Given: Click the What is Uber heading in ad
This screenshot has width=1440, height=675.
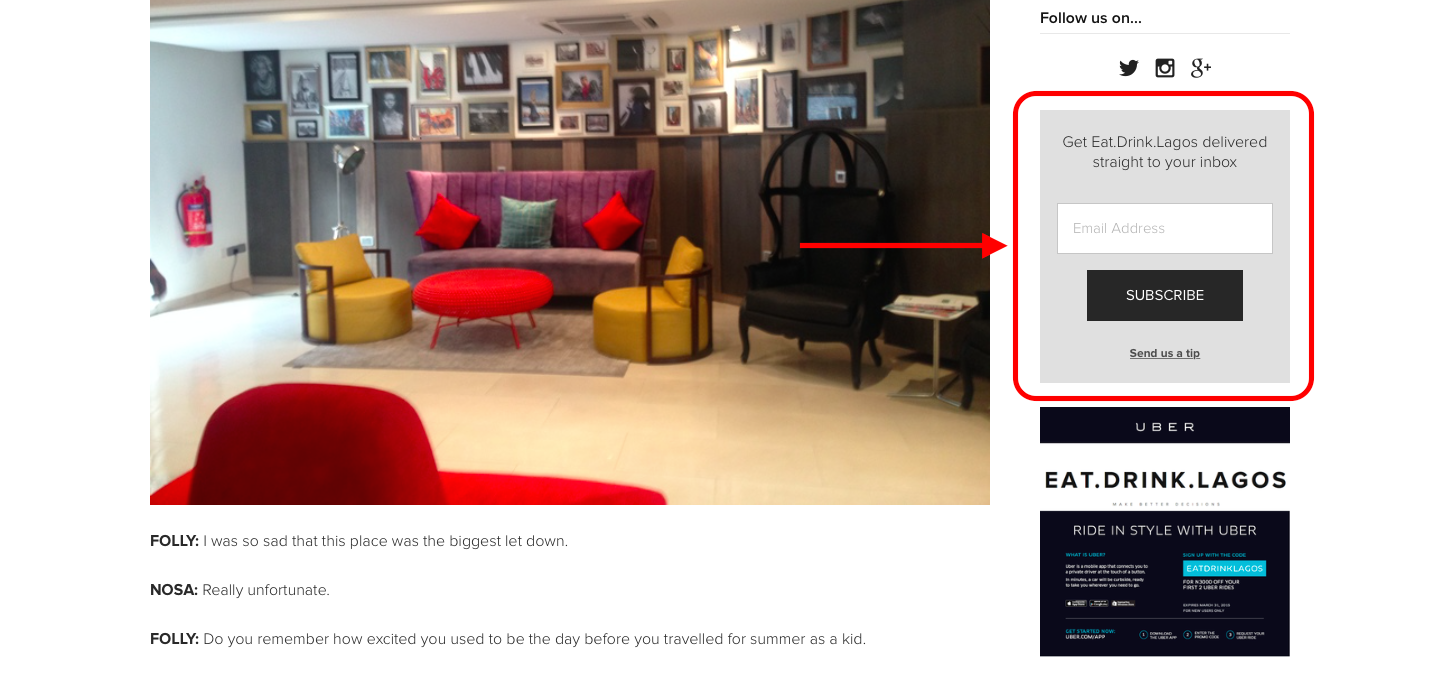Looking at the screenshot, I should coord(1085,555).
